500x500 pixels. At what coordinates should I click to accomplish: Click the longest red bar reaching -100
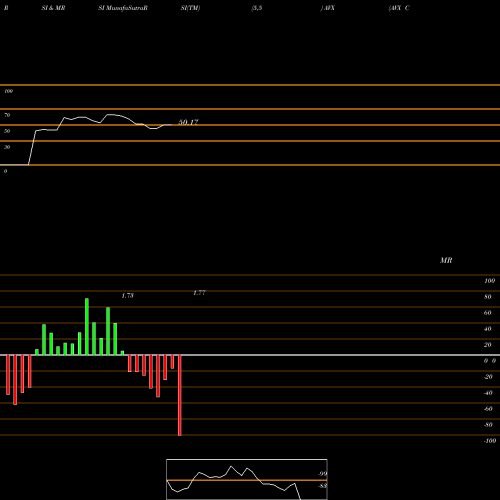180,395
